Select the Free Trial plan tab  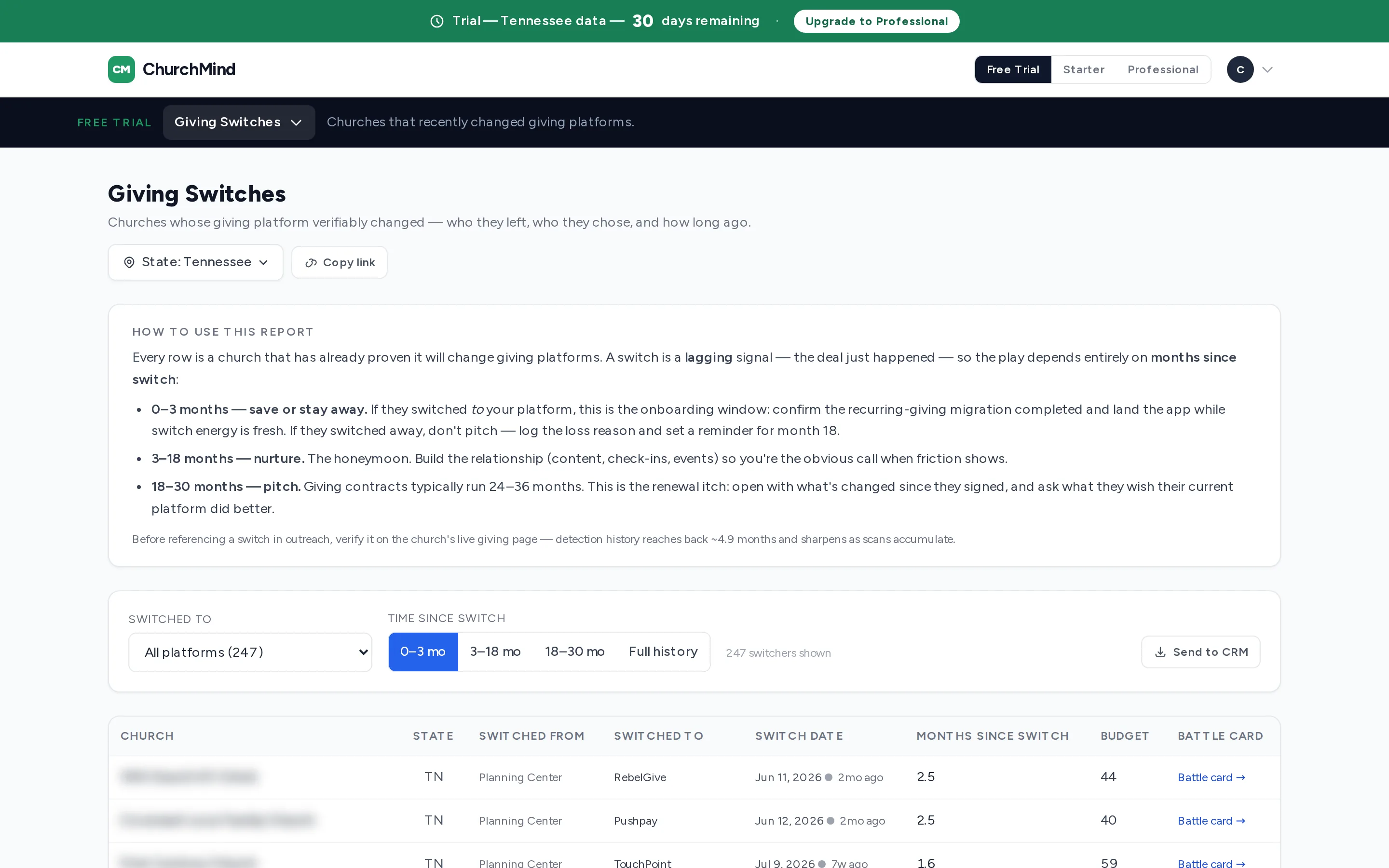pyautogui.click(x=1012, y=69)
